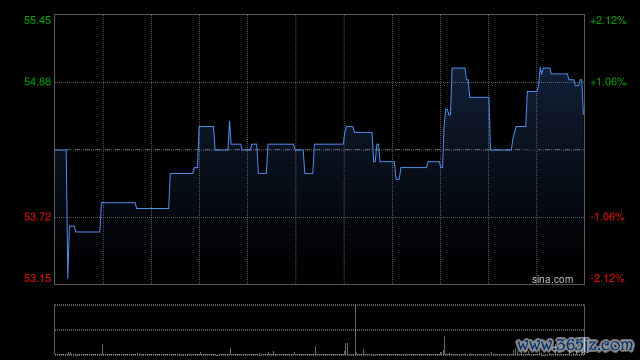Select the 53.15 price axis label
This screenshot has height=360, width=640.
click(x=38, y=278)
